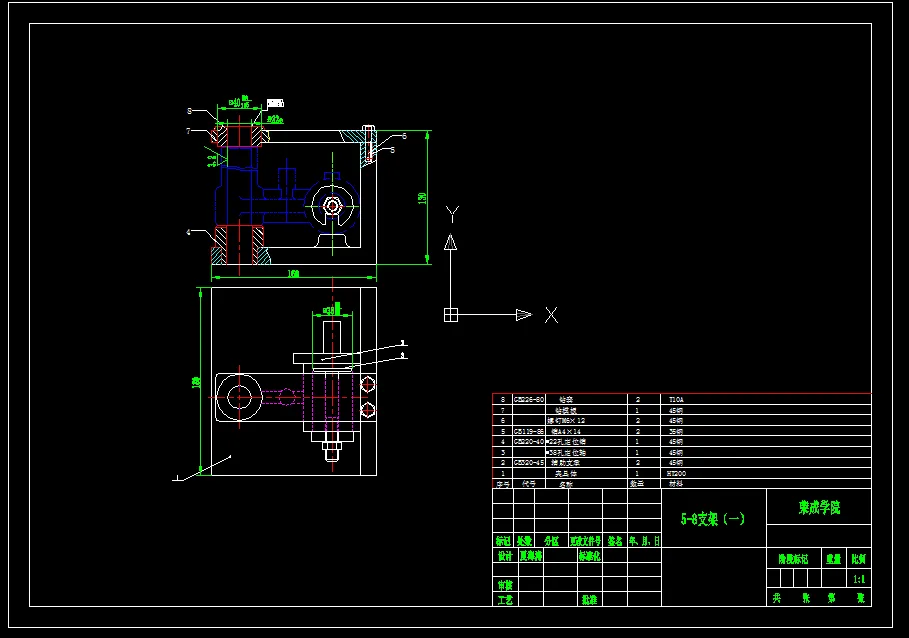The width and height of the screenshot is (909, 638).
Task: Select the green "150" vertical dimension text
Action: coord(422,198)
